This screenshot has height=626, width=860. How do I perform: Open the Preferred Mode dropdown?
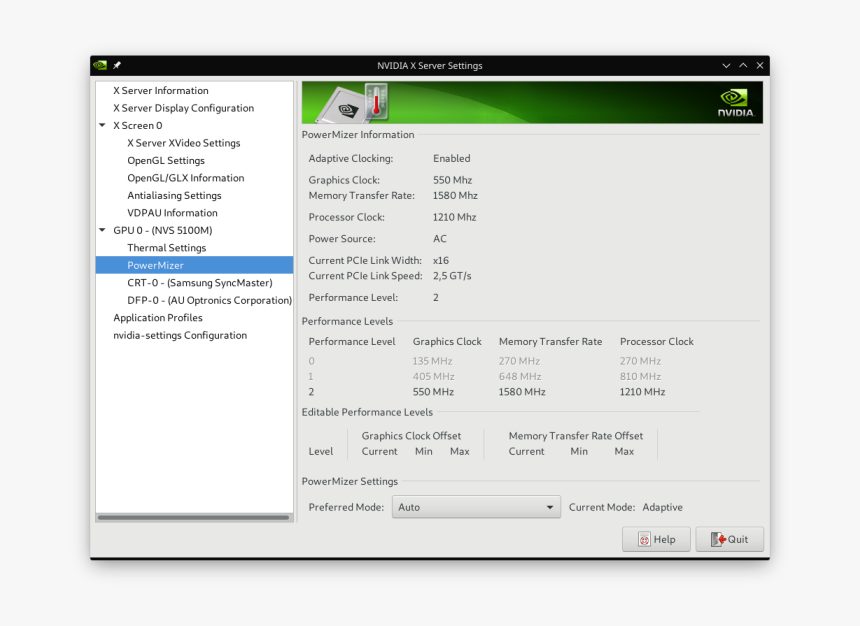tap(476, 507)
